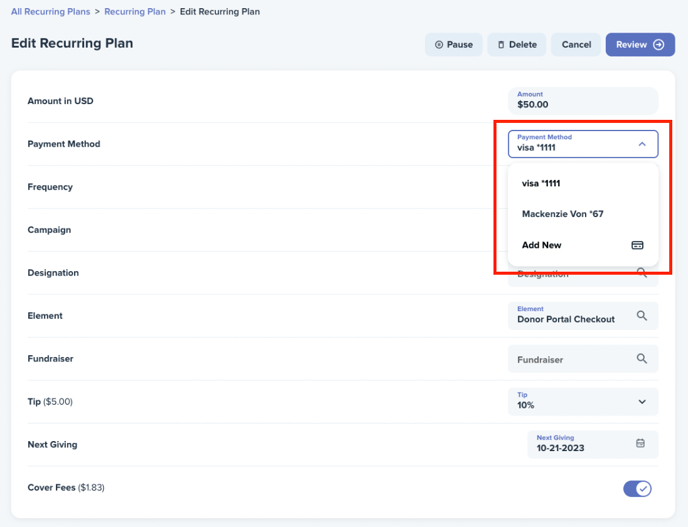Click the search magnifier in the Element field
The width and height of the screenshot is (688, 527).
[641, 315]
